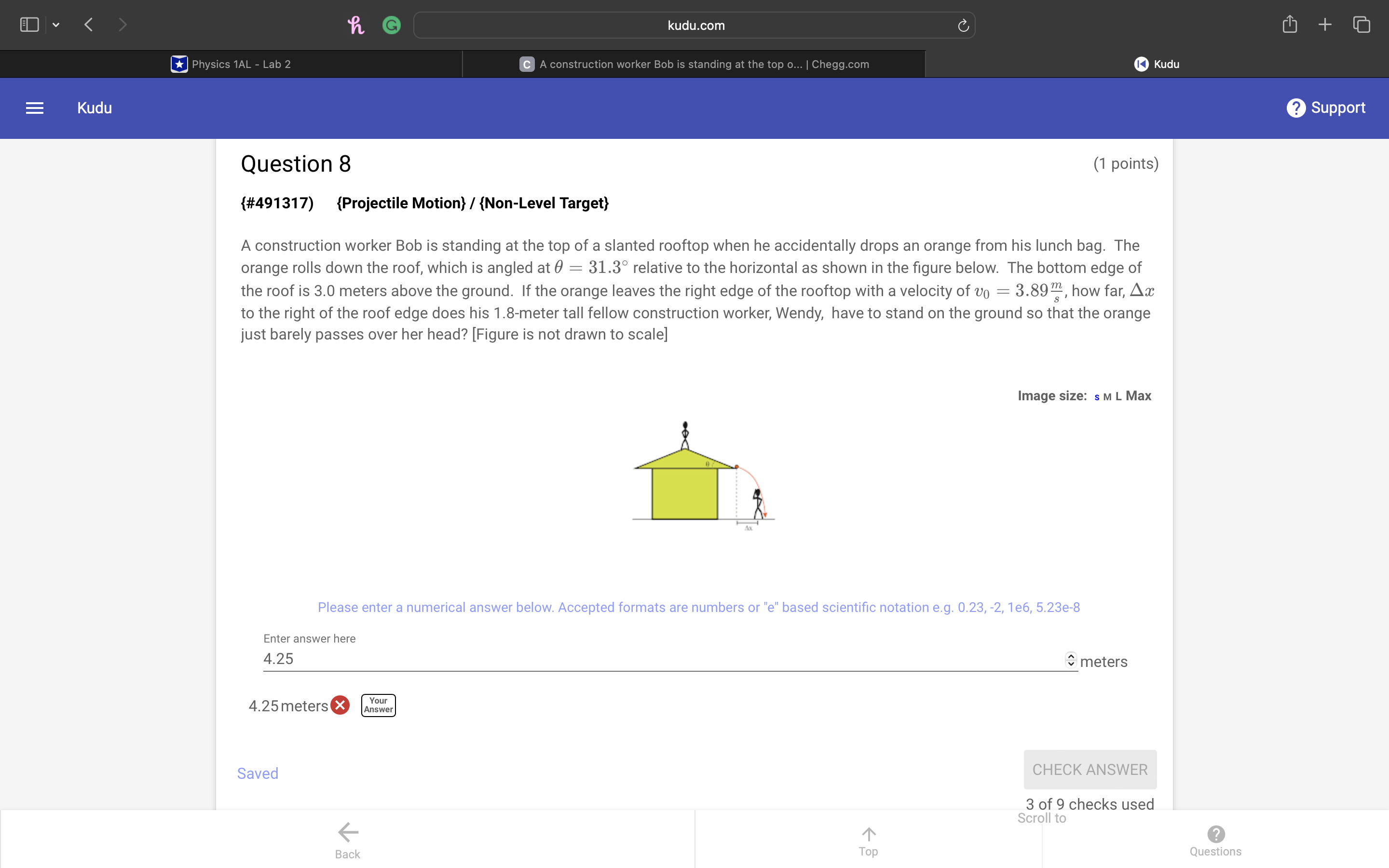This screenshot has height=868, width=1389.
Task: Open the Safari share icon
Action: click(x=1289, y=24)
